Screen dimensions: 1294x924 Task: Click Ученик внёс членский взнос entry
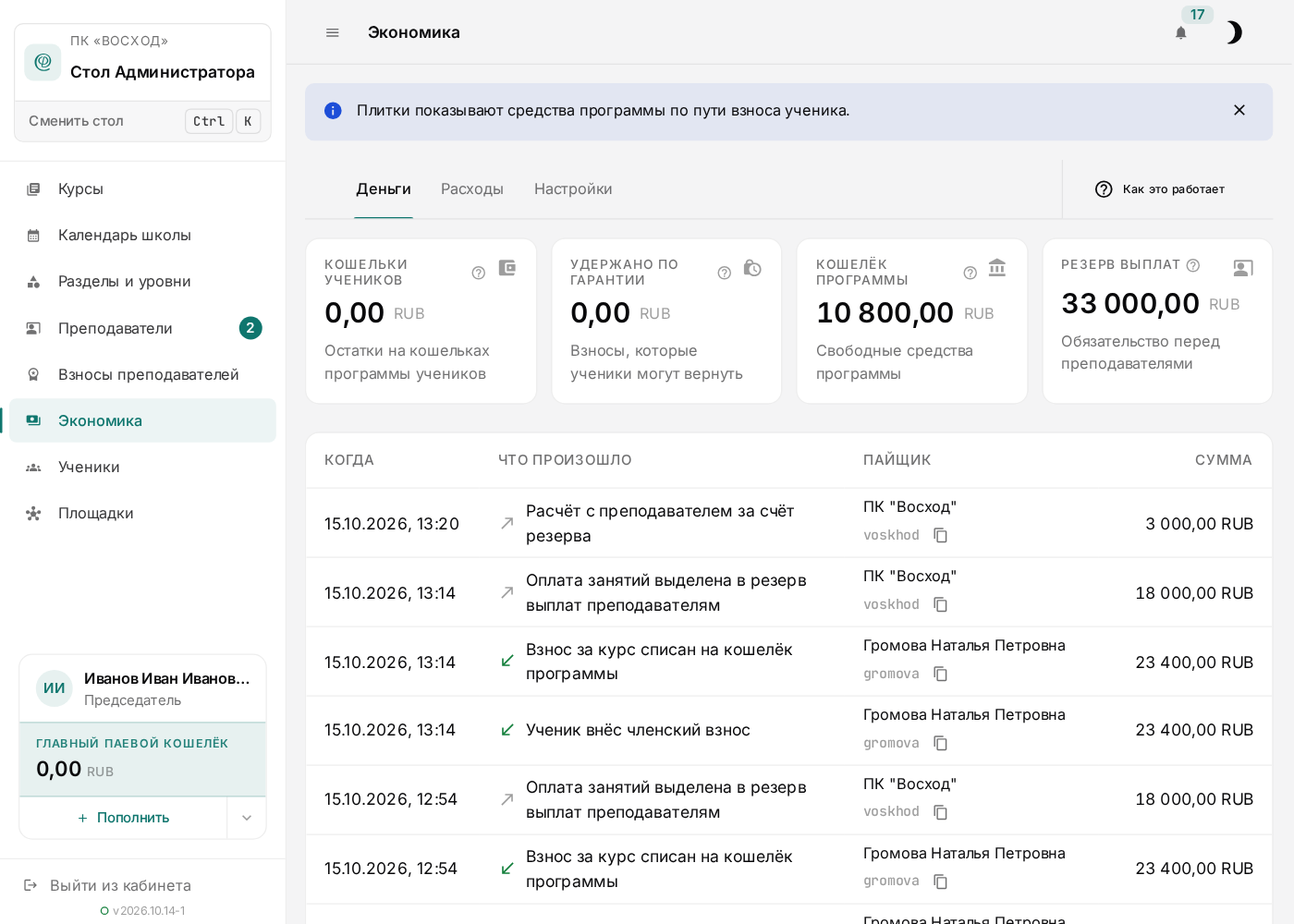coord(638,730)
